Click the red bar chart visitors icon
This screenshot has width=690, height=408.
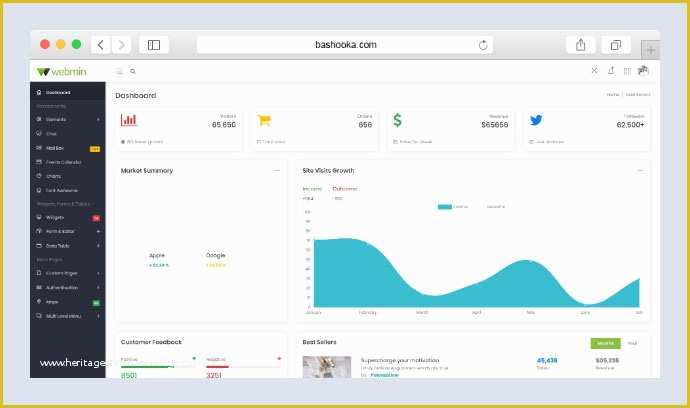coord(128,120)
